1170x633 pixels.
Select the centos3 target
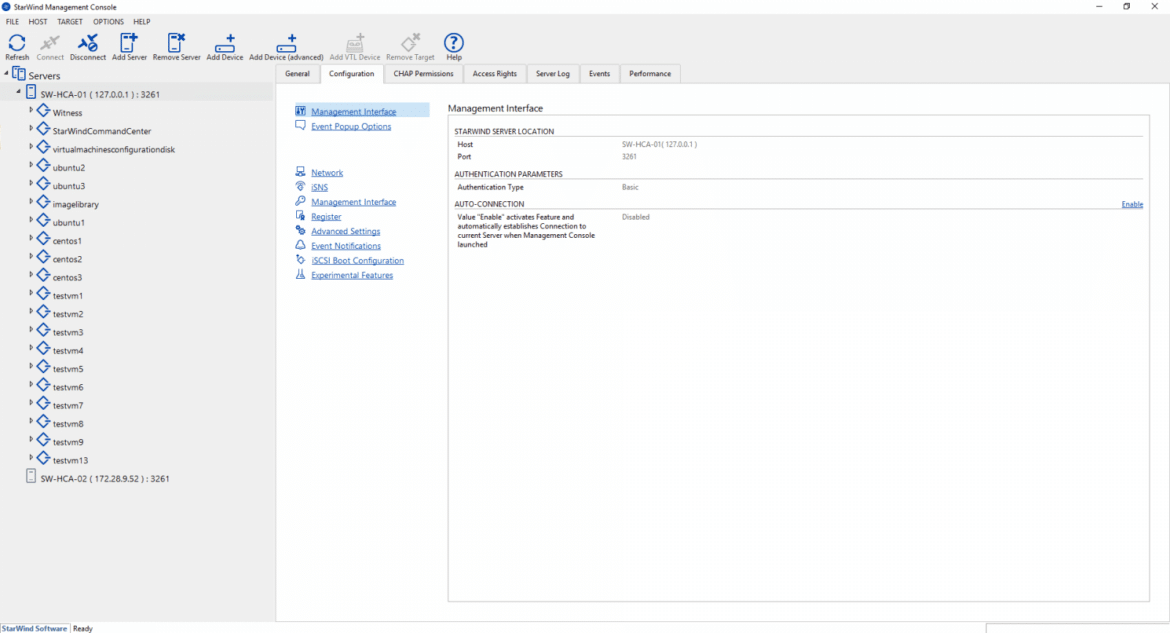point(67,278)
